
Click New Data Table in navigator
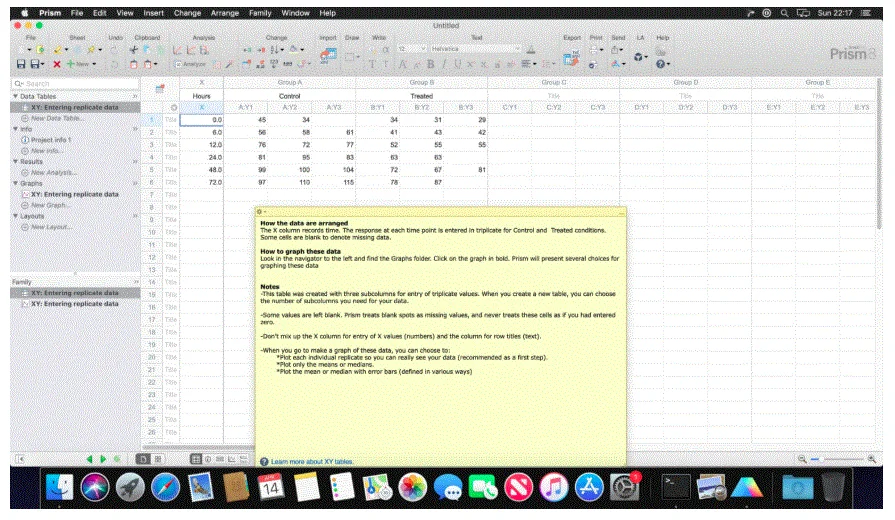point(57,118)
